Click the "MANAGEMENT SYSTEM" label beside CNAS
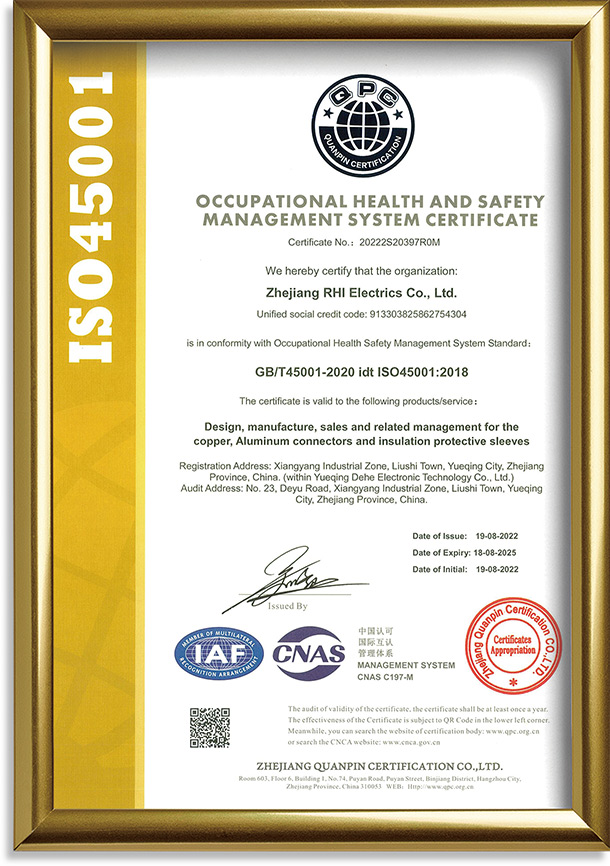This screenshot has height=866, width=610. (x=406, y=666)
